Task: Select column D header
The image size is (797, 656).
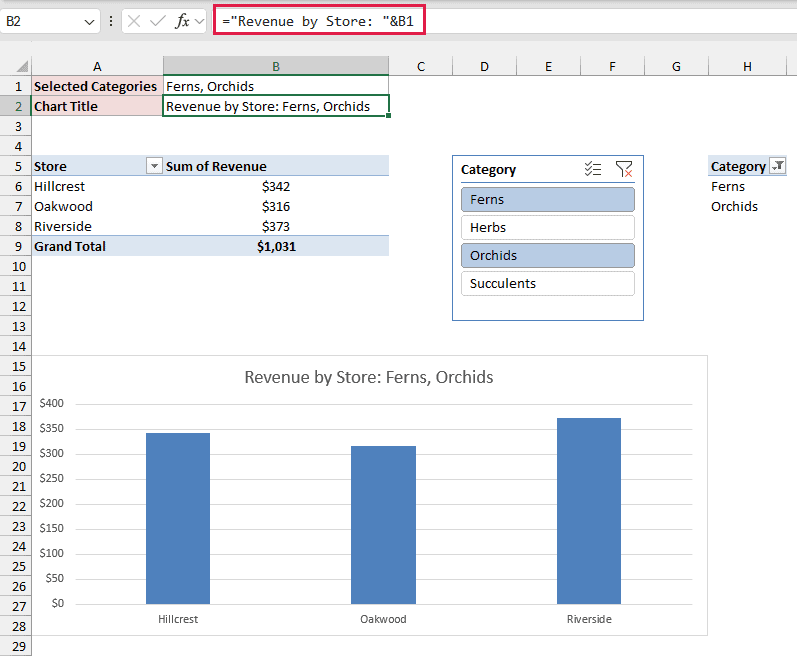Action: [x=484, y=66]
